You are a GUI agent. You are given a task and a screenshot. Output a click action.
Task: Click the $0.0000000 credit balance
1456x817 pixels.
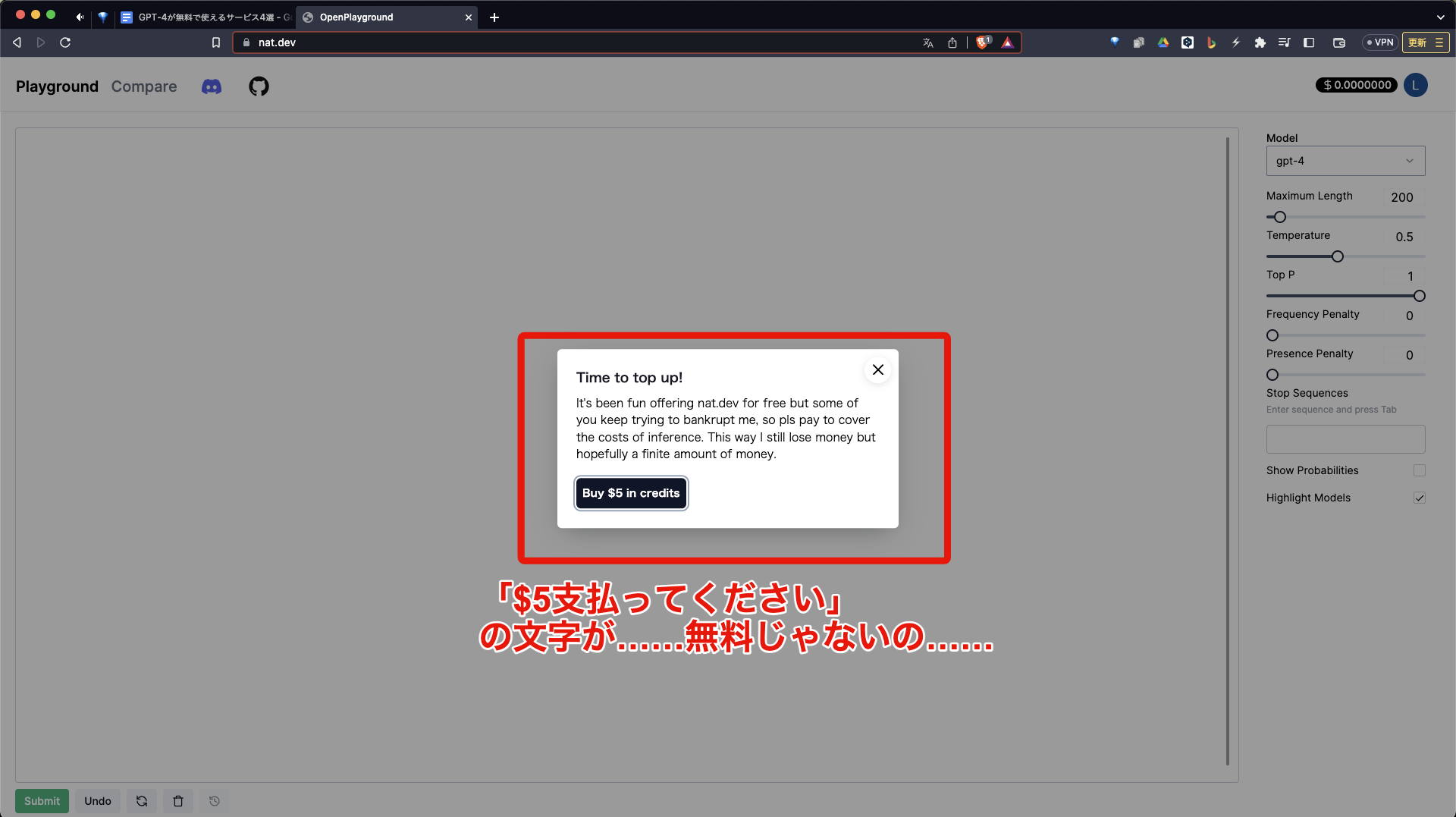click(x=1357, y=85)
